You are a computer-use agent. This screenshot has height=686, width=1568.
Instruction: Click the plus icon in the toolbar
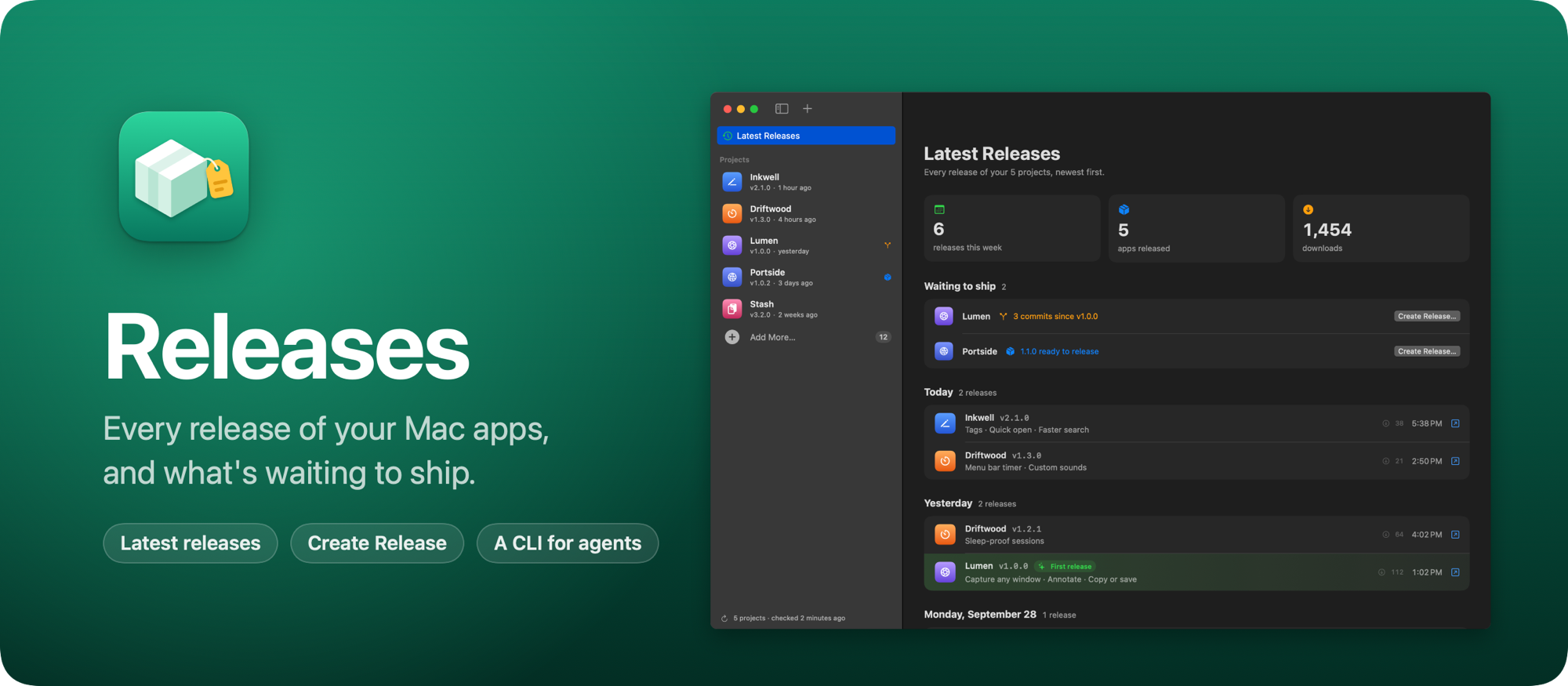tap(808, 109)
